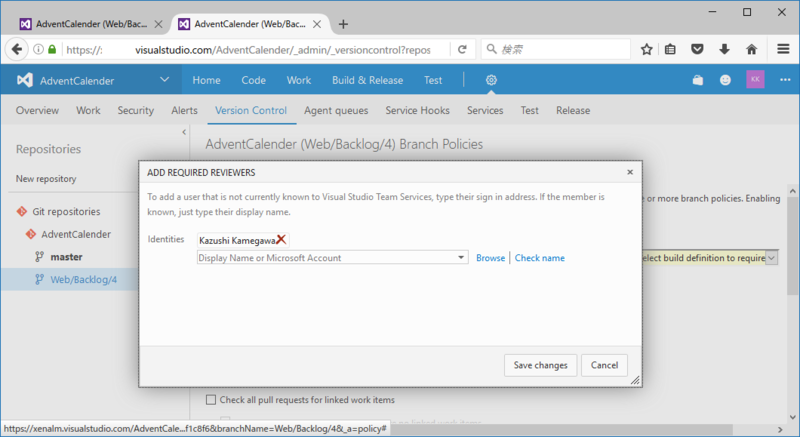The width and height of the screenshot is (800, 437).
Task: Collapse the Repositories side panel
Action: click(x=184, y=132)
